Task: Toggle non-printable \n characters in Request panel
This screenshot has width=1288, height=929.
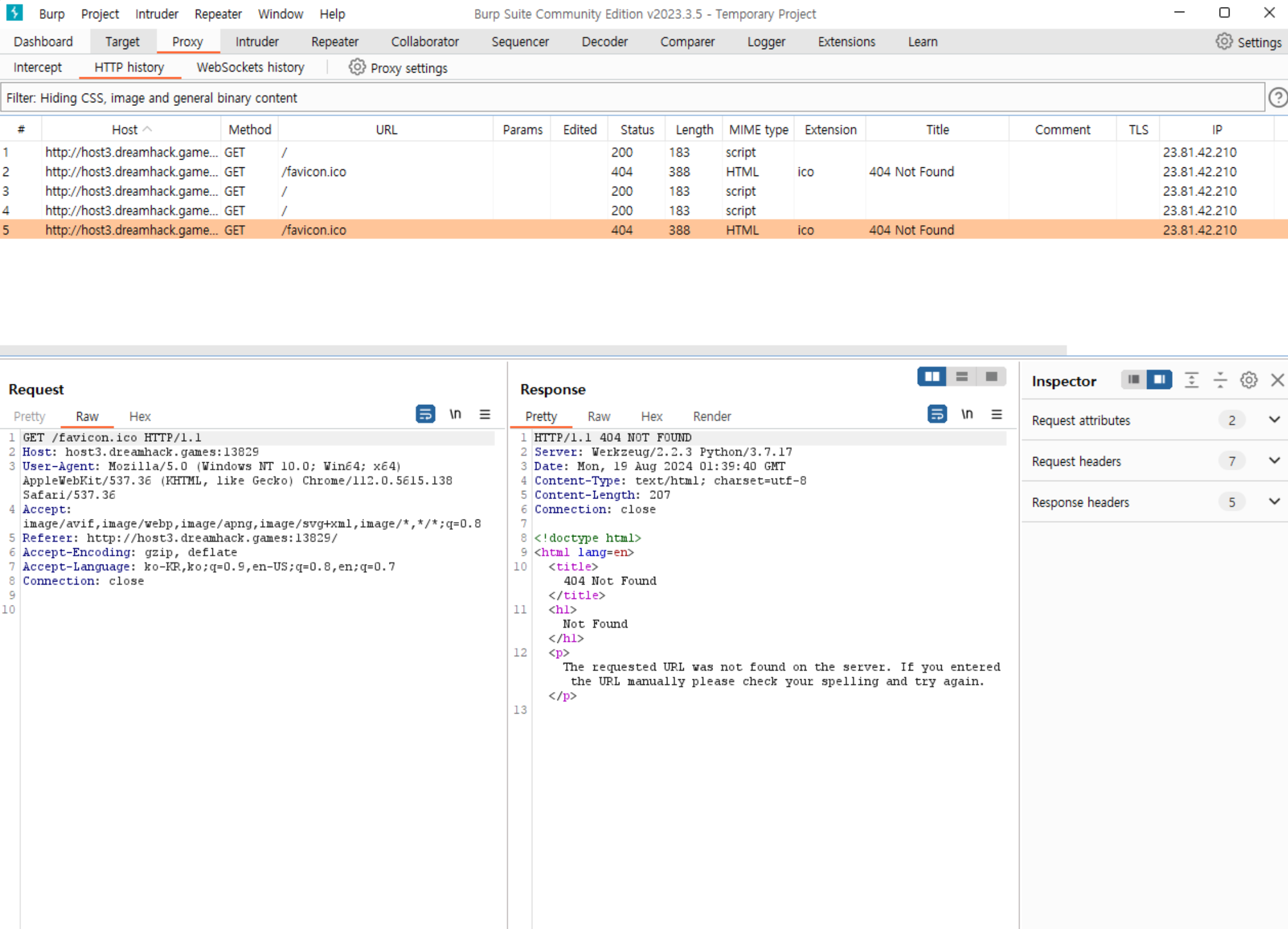Action: [x=455, y=414]
